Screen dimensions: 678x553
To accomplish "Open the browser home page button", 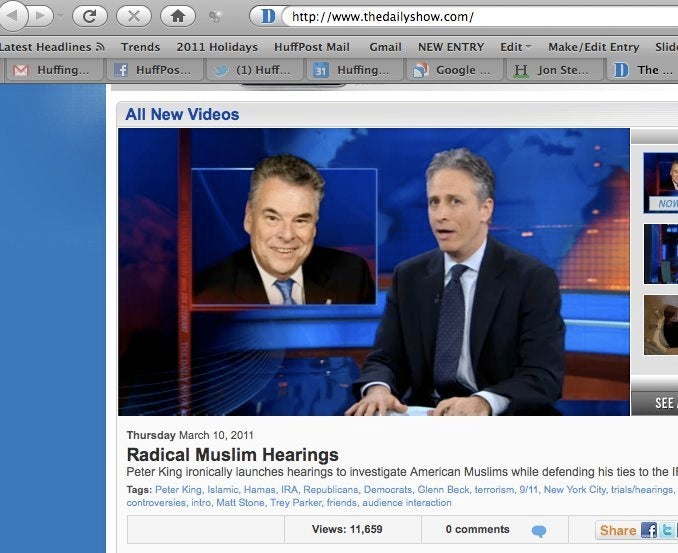I will click(178, 16).
